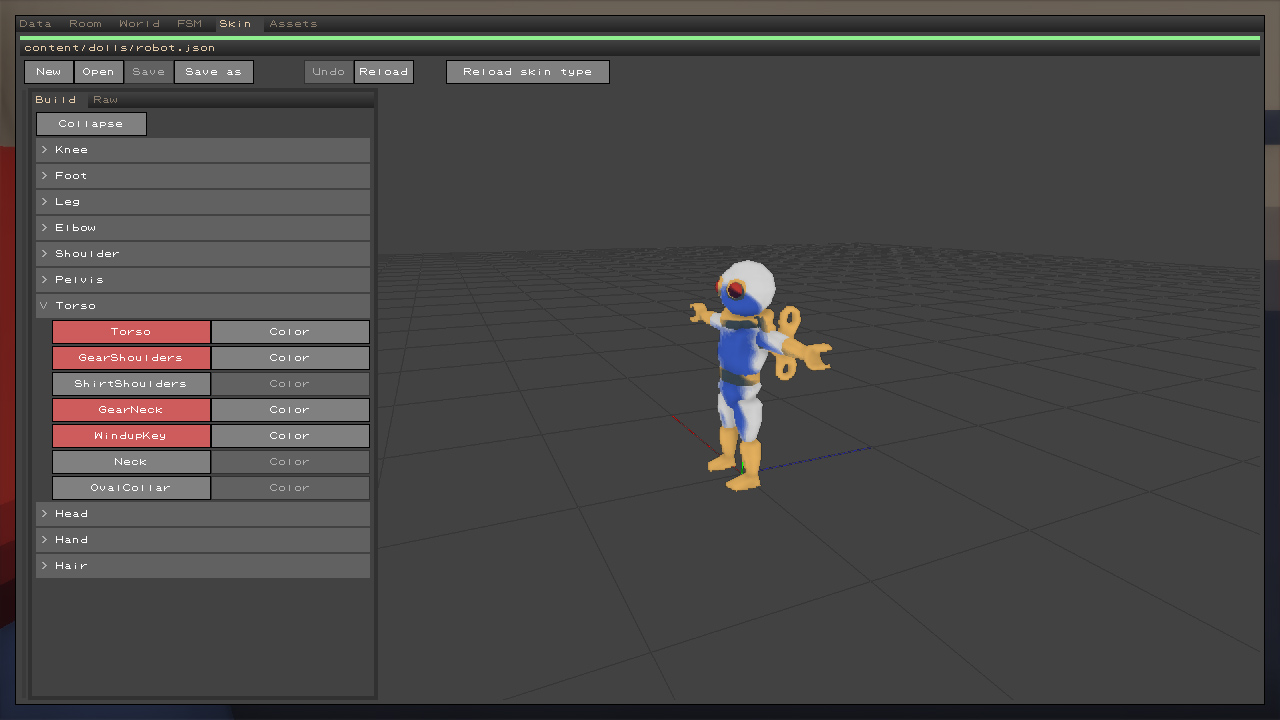Expand the Shoulder section
The image size is (1280, 720).
203,254
